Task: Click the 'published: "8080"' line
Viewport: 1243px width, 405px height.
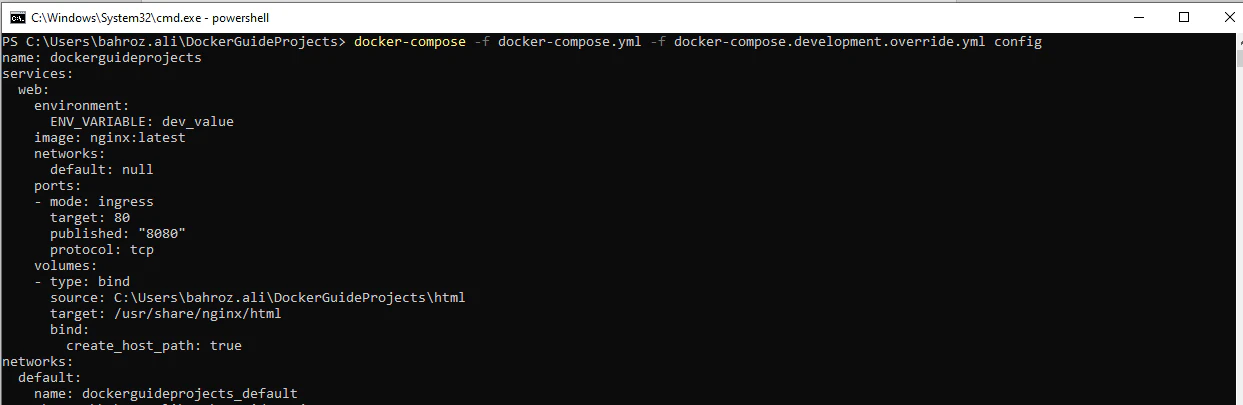Action: pyautogui.click(x=118, y=234)
